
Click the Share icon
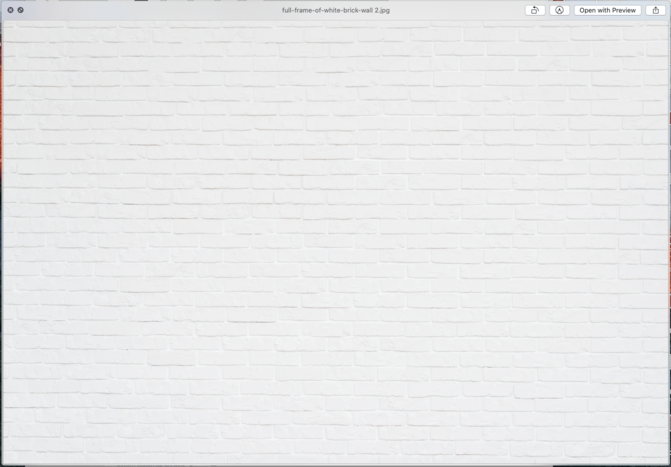(656, 10)
